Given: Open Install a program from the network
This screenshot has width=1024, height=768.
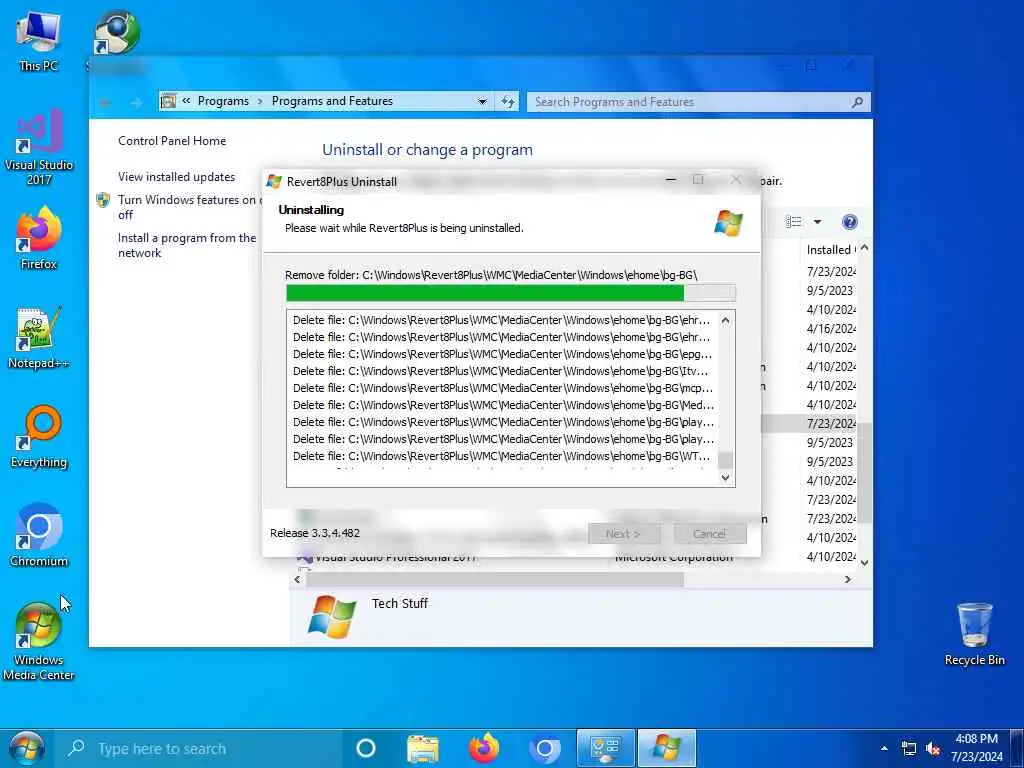Looking at the screenshot, I should point(187,245).
